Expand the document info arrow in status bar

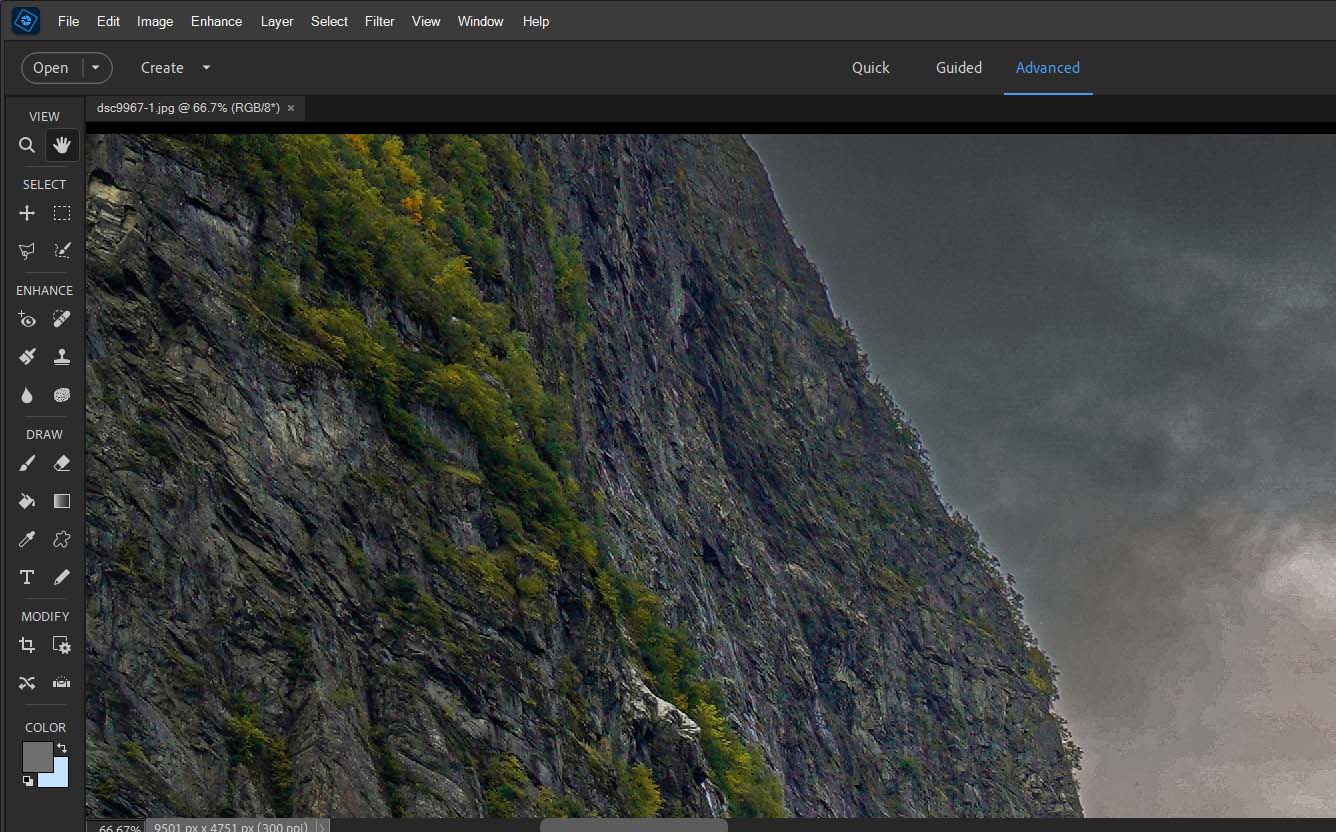(321, 827)
